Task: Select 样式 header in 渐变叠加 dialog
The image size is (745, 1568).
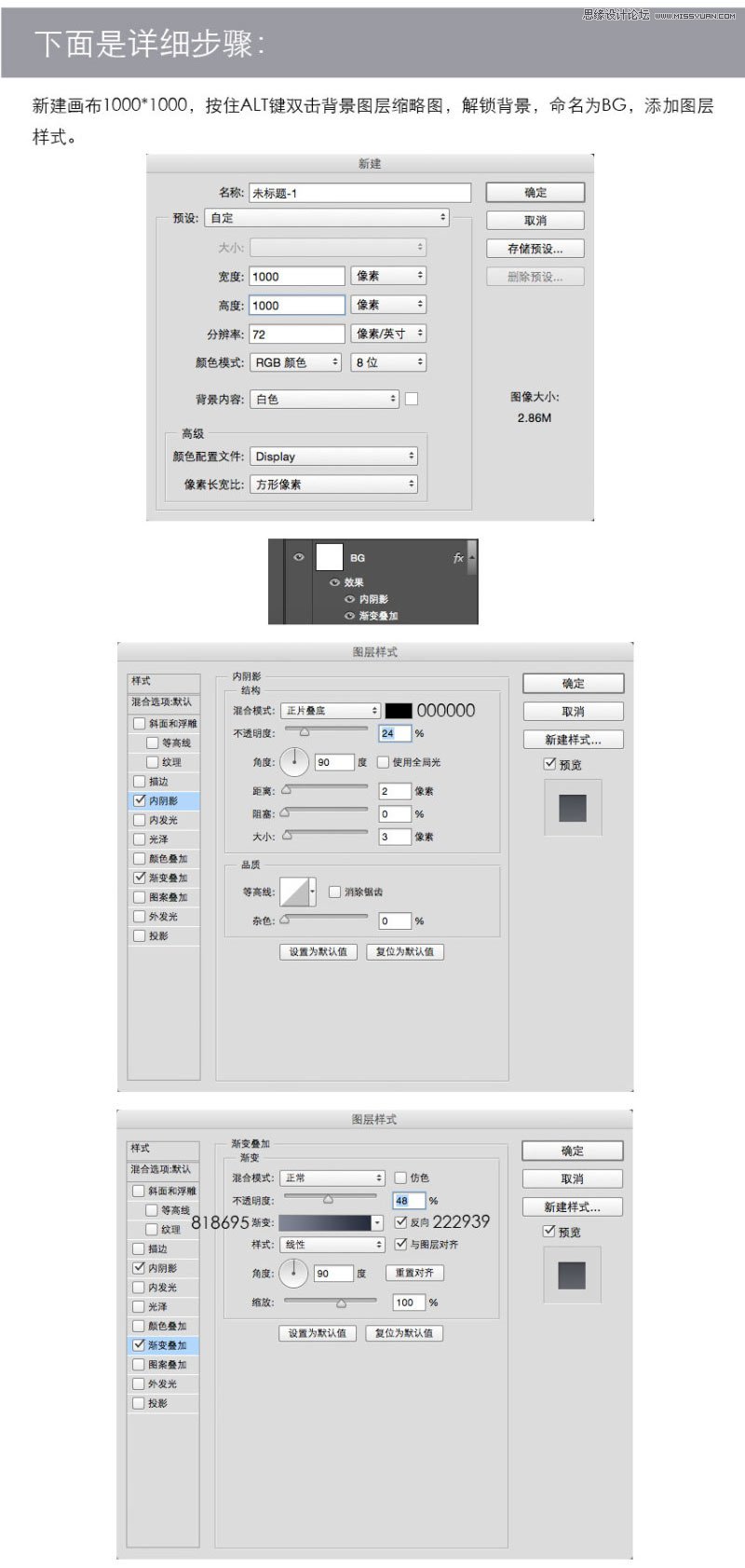Action: [x=163, y=1149]
